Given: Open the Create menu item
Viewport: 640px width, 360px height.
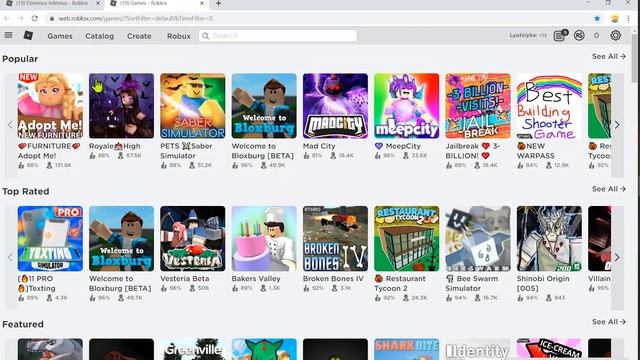Looking at the screenshot, I should tap(139, 36).
